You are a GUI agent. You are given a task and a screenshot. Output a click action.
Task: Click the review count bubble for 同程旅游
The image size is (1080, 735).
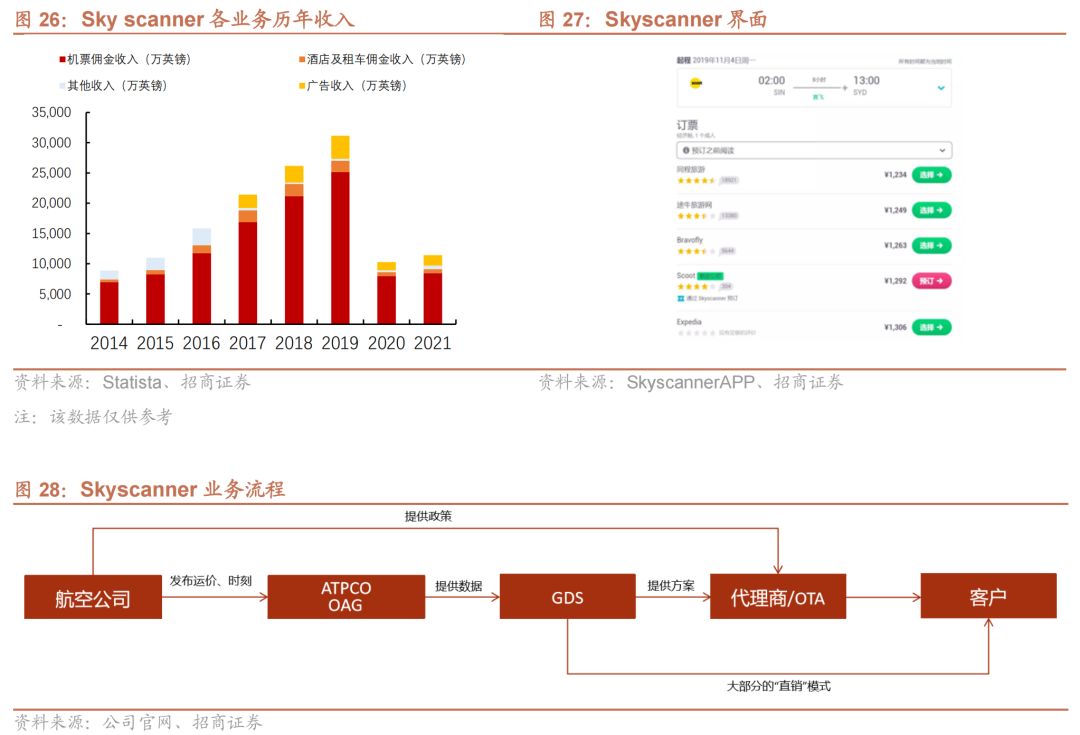(729, 180)
